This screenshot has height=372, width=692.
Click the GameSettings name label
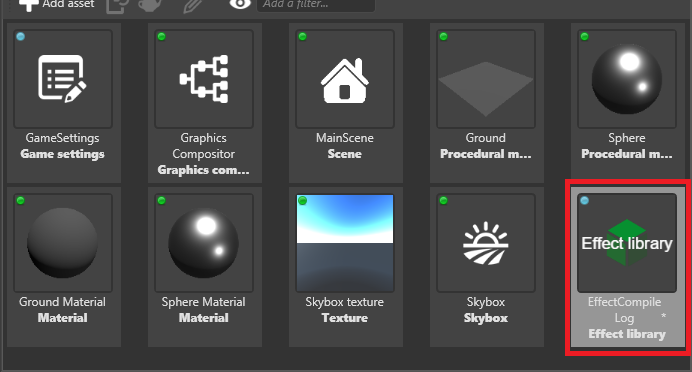pos(63,138)
